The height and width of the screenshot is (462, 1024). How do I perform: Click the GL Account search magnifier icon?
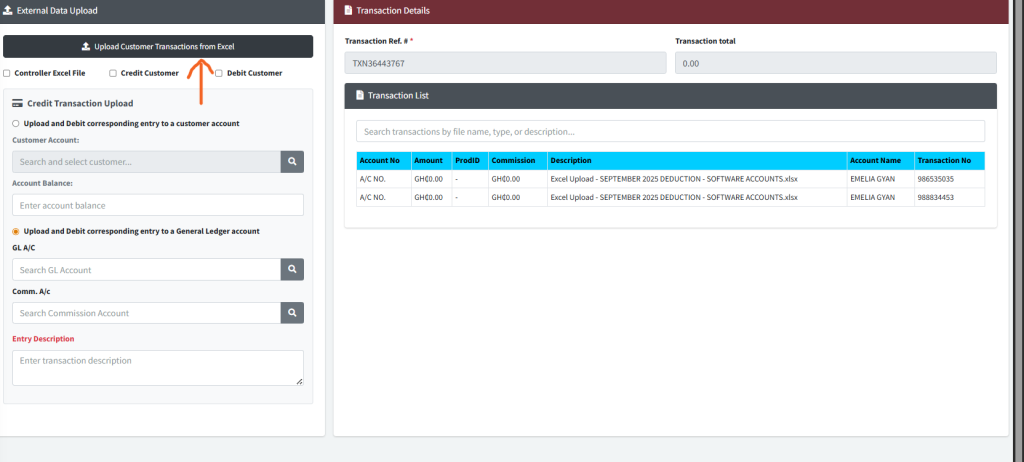pos(291,270)
